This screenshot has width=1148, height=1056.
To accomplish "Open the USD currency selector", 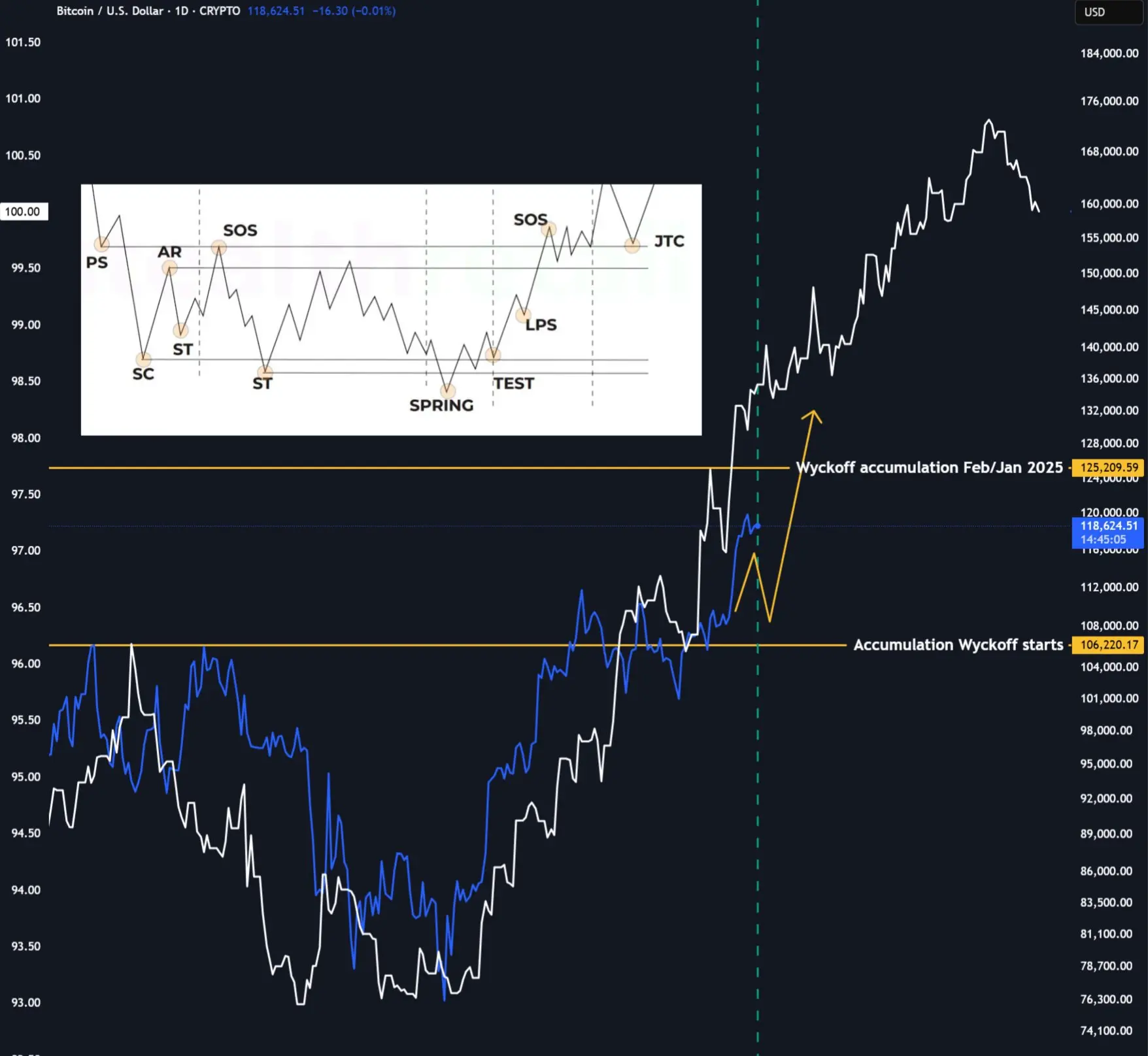I will click(1109, 12).
